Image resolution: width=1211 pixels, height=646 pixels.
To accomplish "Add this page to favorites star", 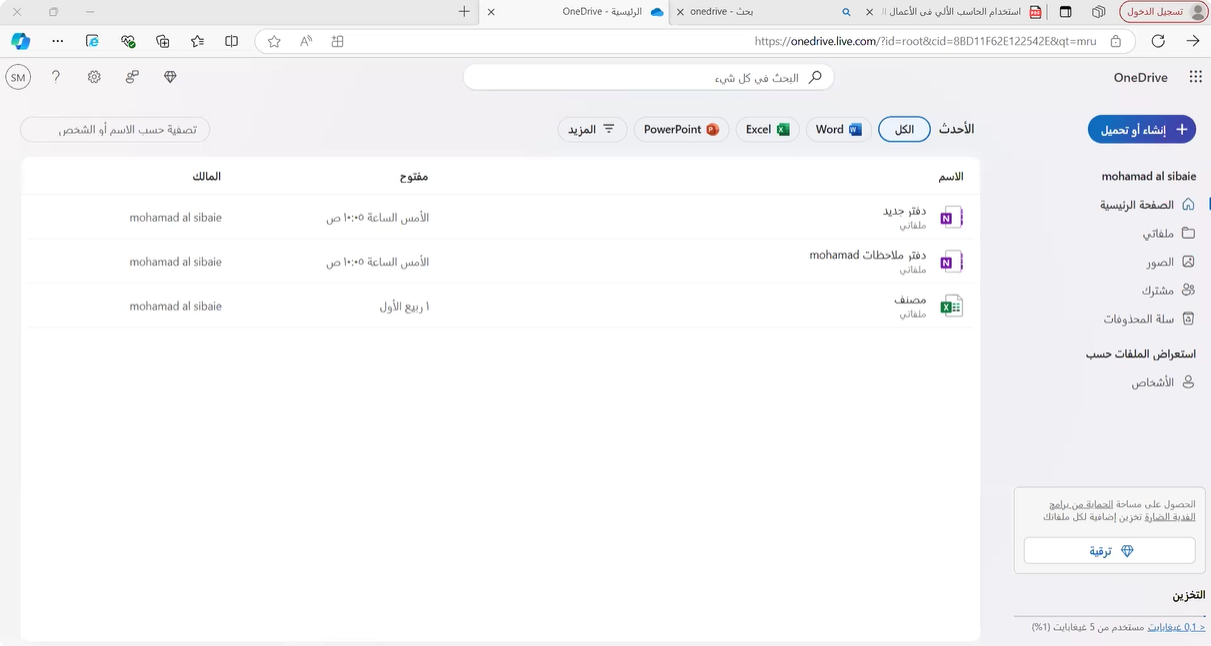I will (x=274, y=41).
